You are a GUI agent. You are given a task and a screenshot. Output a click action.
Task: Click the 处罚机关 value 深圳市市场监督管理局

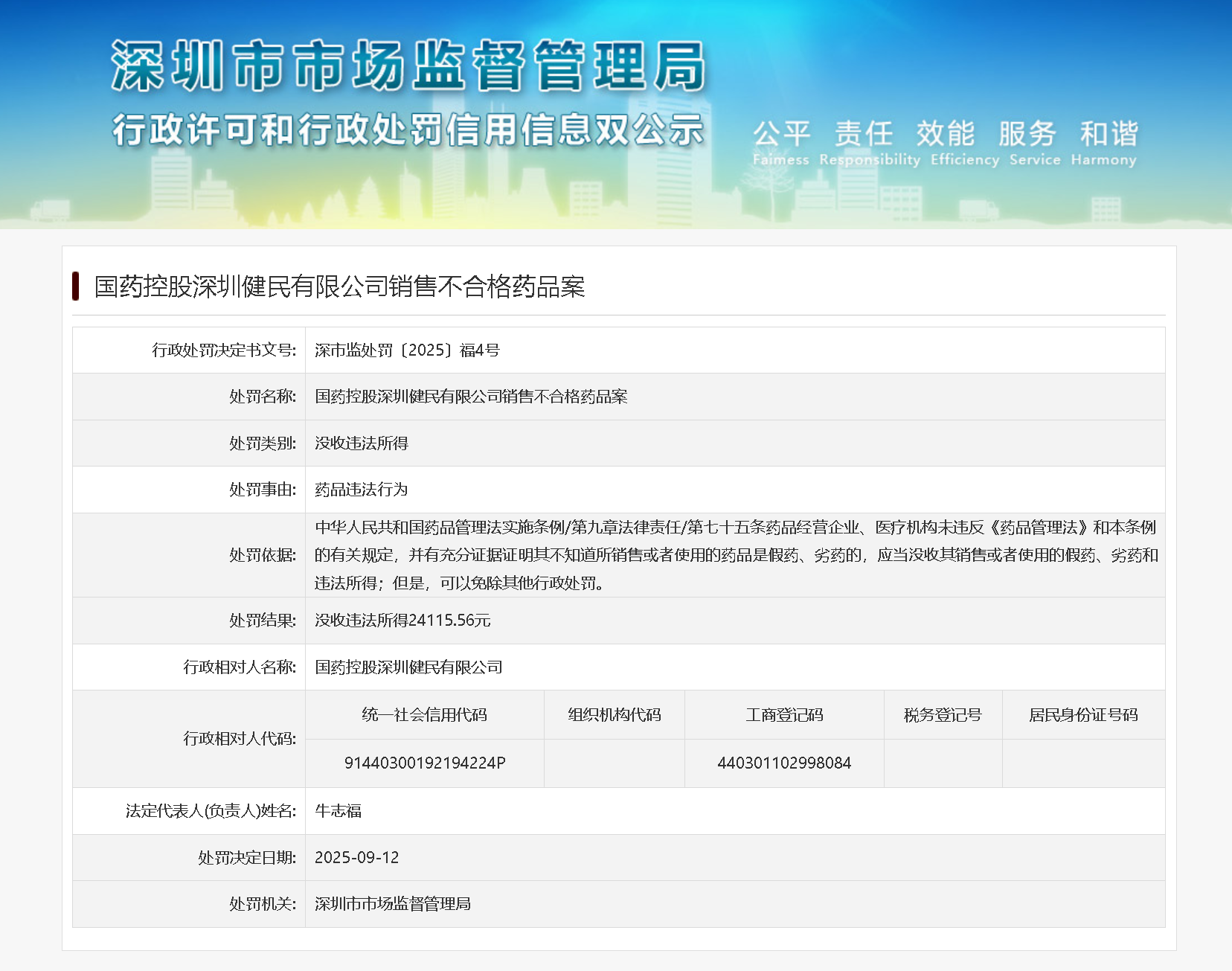pyautogui.click(x=393, y=904)
